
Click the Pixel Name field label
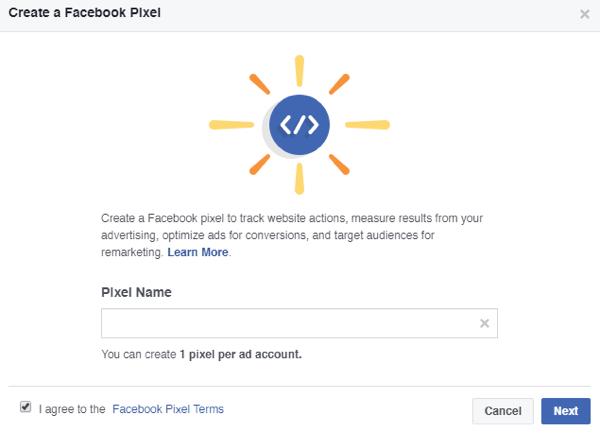(136, 292)
